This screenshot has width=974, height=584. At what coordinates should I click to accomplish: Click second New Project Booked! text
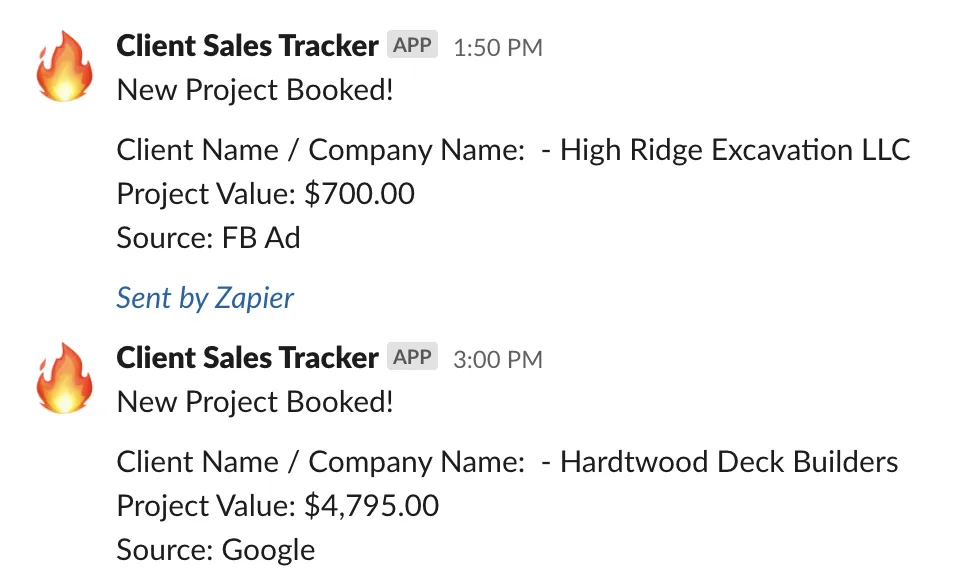point(255,402)
